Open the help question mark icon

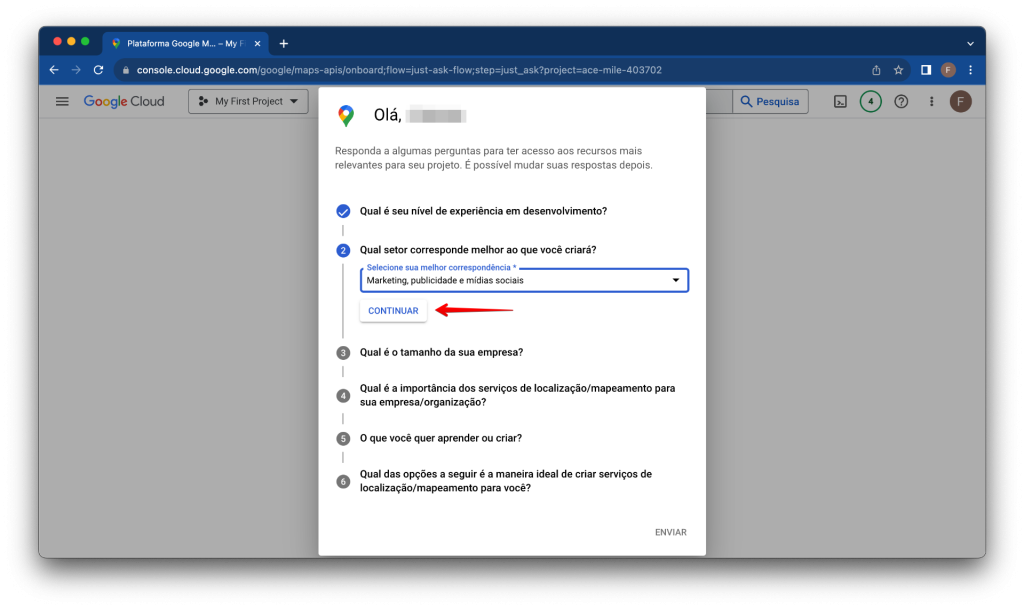point(901,101)
